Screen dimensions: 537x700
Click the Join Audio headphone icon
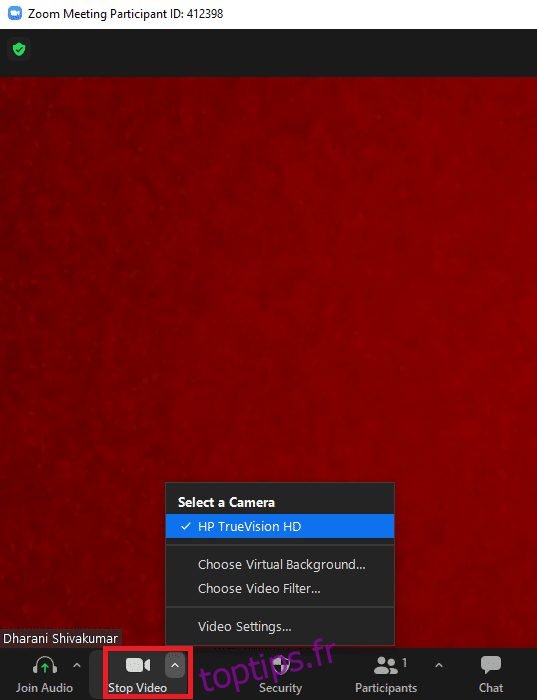point(45,666)
